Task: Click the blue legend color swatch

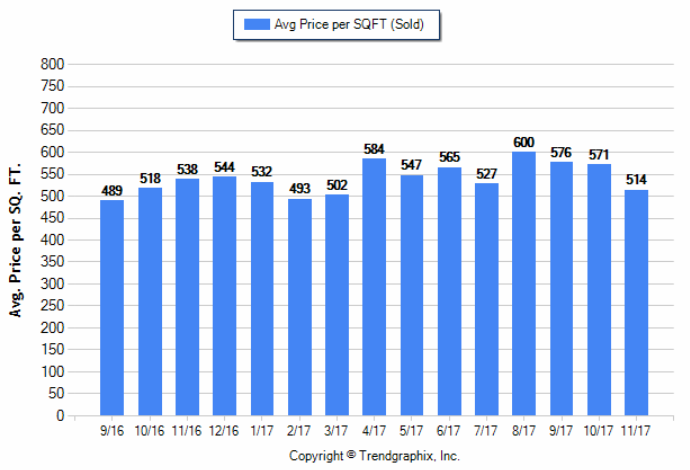Action: click(255, 25)
